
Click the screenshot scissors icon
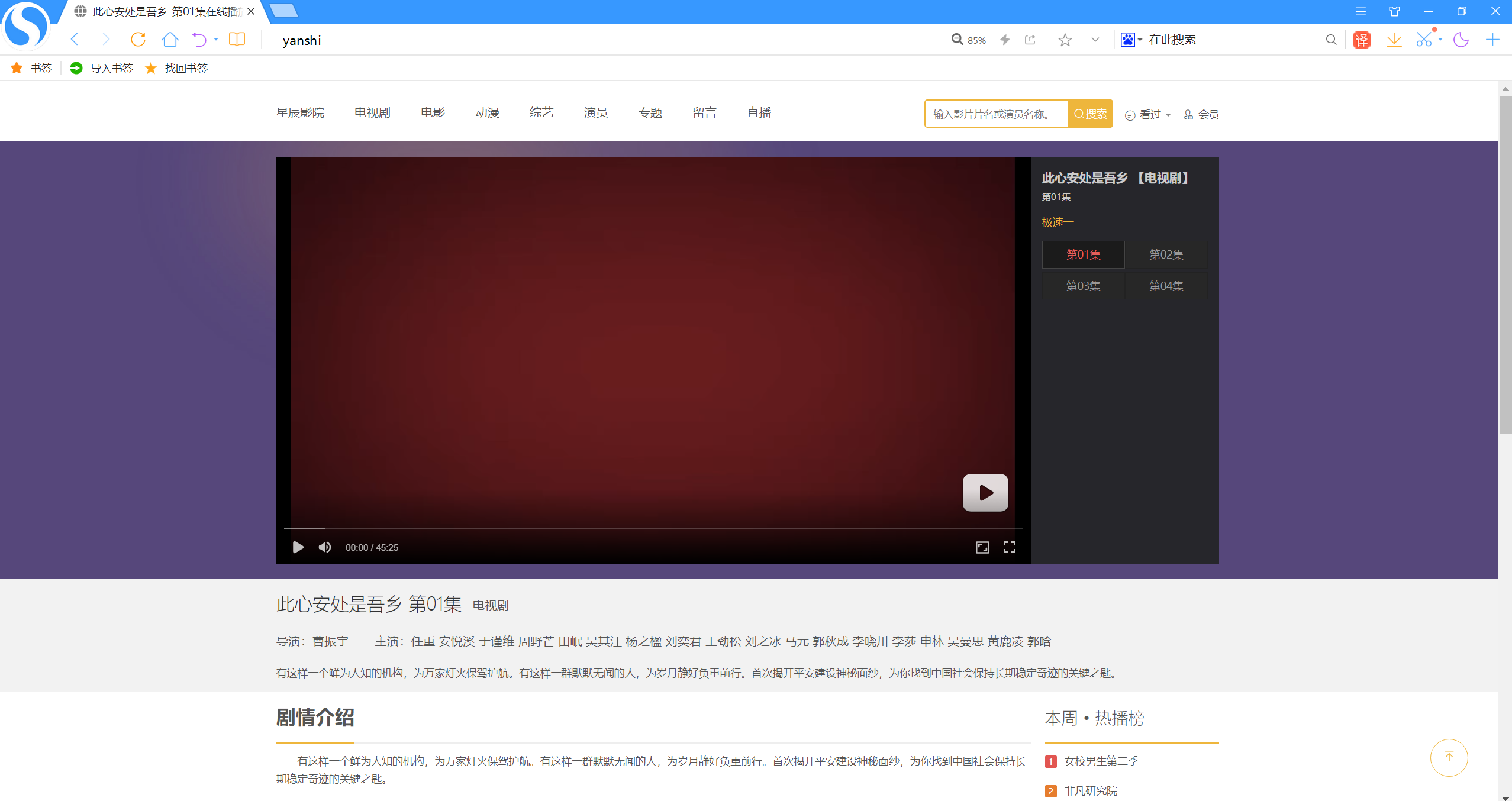1424,40
